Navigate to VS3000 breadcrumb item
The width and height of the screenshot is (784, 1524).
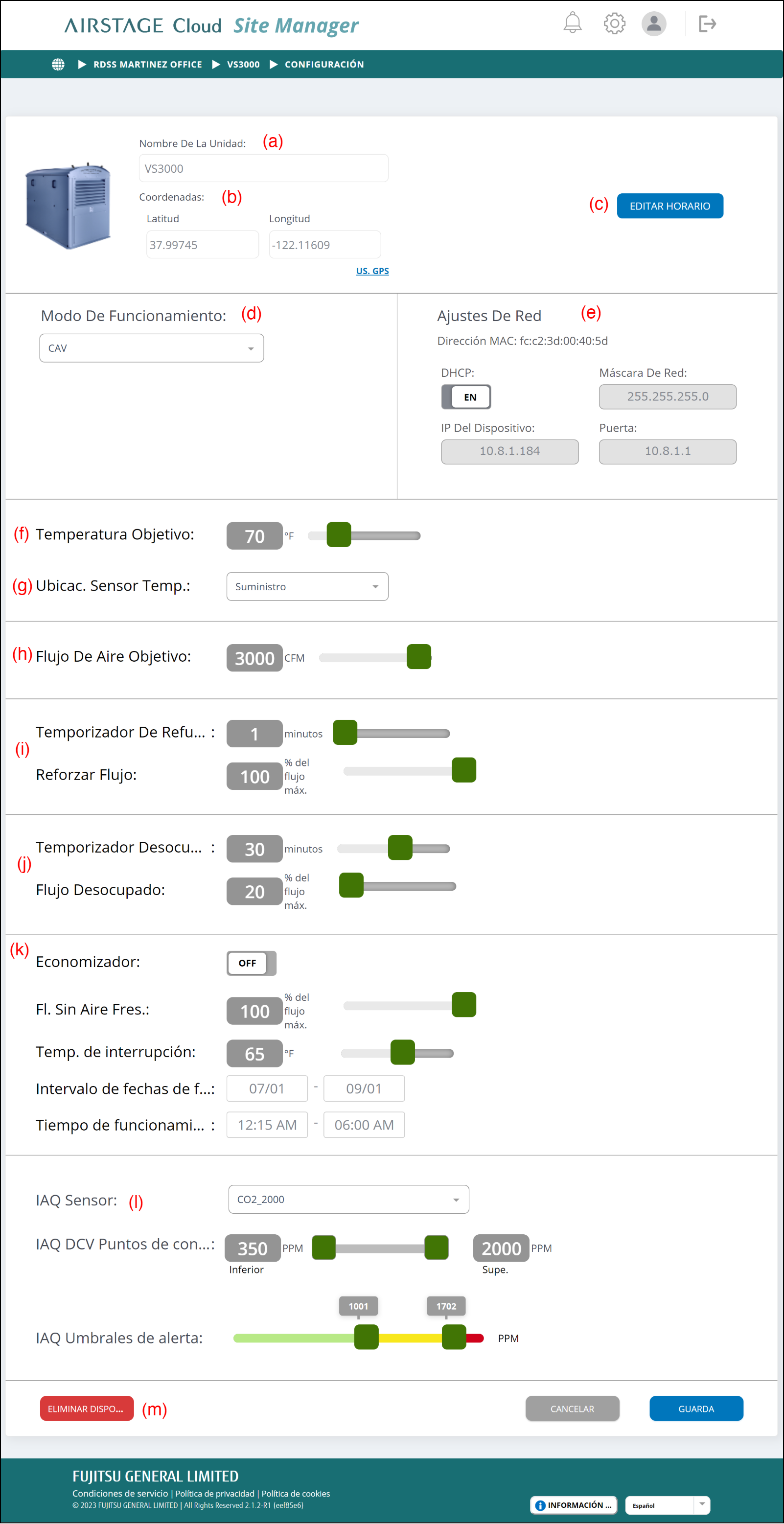tap(243, 65)
